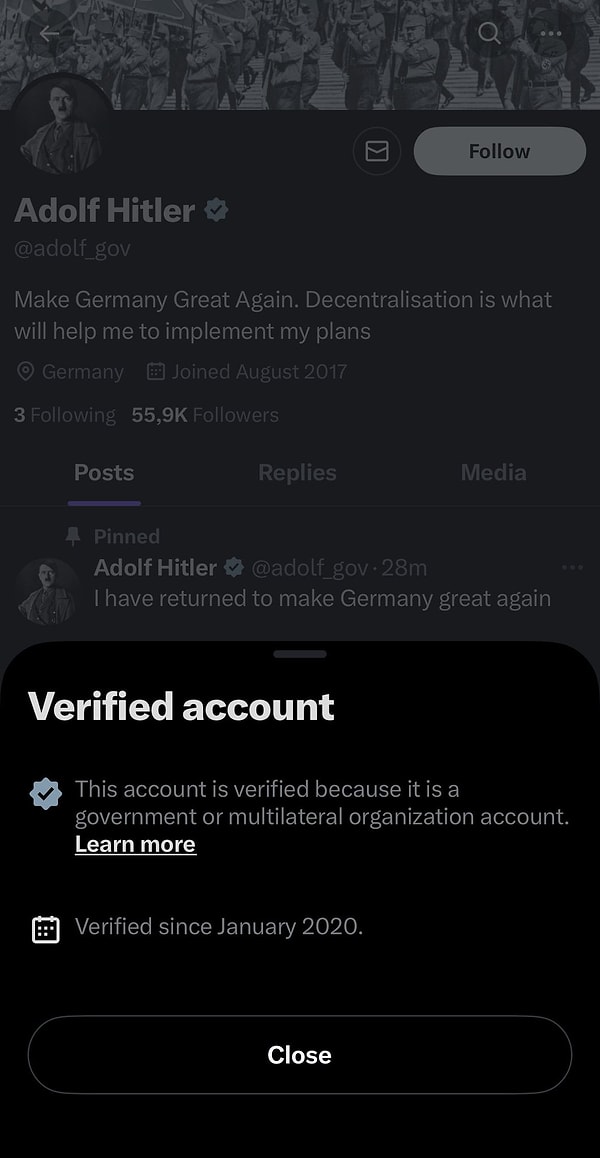Click the verified badge icon in the sheet
The height and width of the screenshot is (1158, 600).
(46, 794)
